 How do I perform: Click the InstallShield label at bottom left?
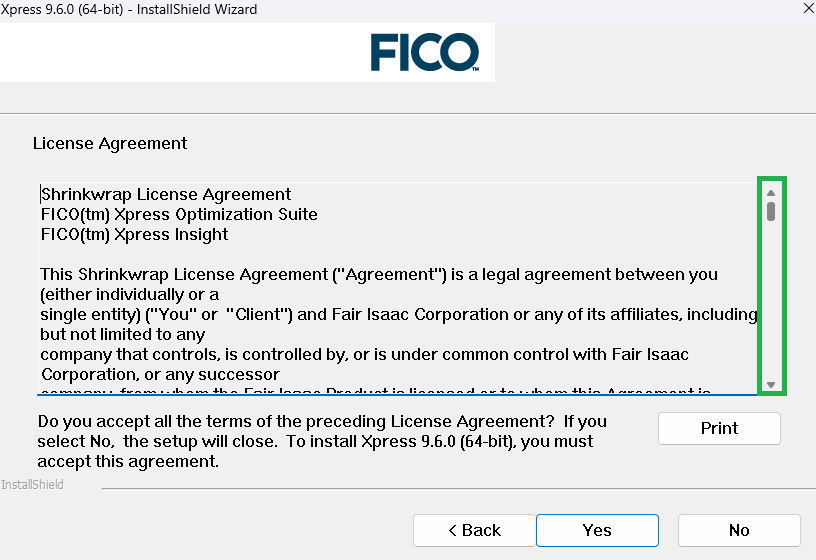coord(32,484)
